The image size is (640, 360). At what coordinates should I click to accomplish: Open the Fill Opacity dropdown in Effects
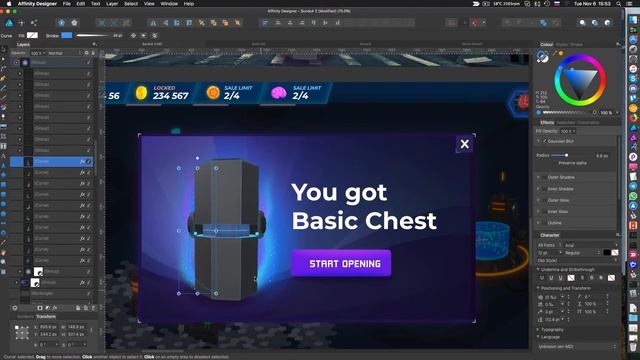[x=568, y=131]
